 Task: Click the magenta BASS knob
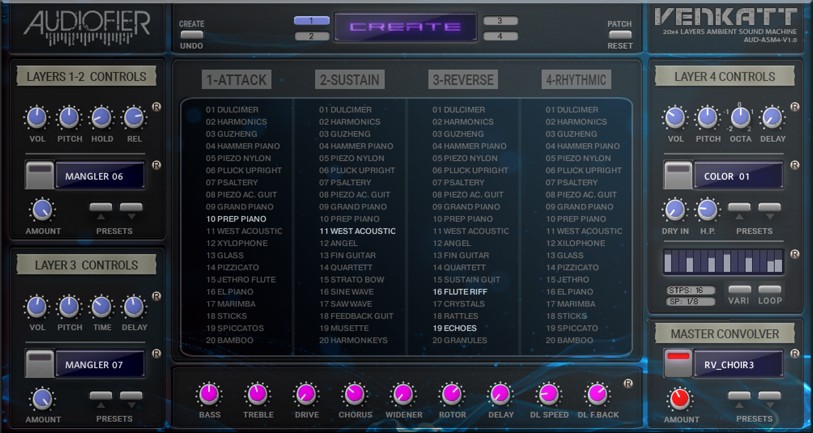[209, 395]
